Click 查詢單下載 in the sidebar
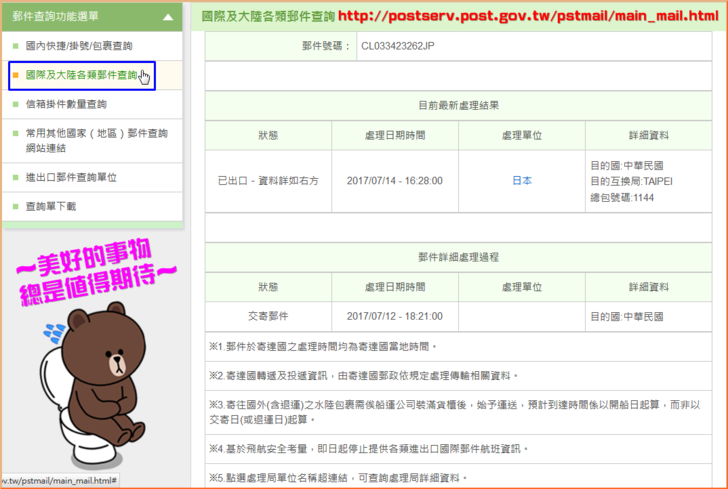 pyautogui.click(x=50, y=206)
